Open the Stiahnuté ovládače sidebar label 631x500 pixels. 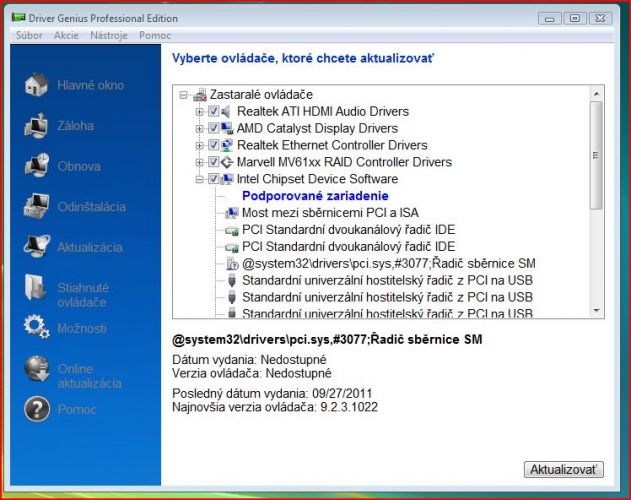(83, 295)
